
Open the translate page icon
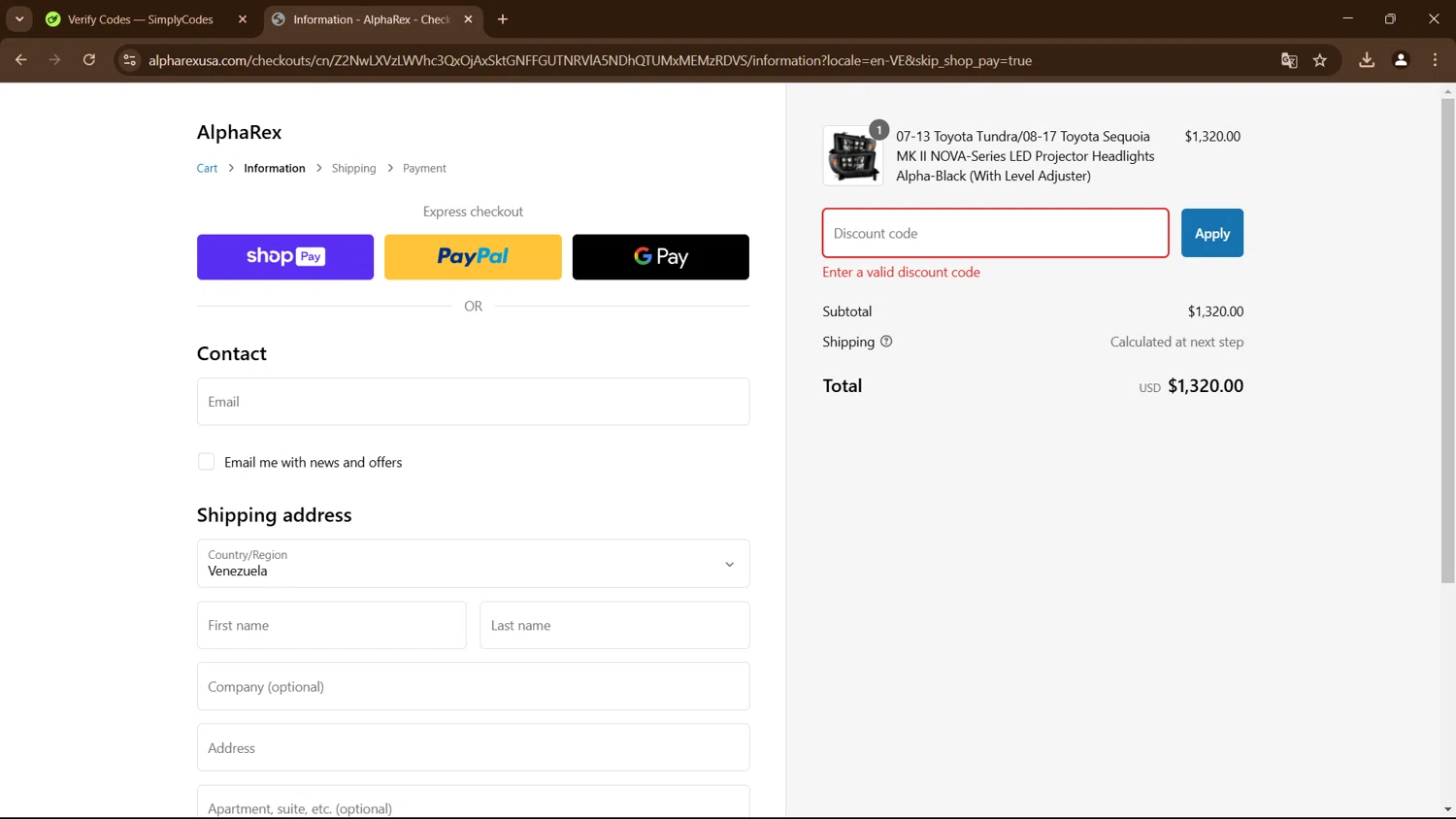pyautogui.click(x=1289, y=60)
